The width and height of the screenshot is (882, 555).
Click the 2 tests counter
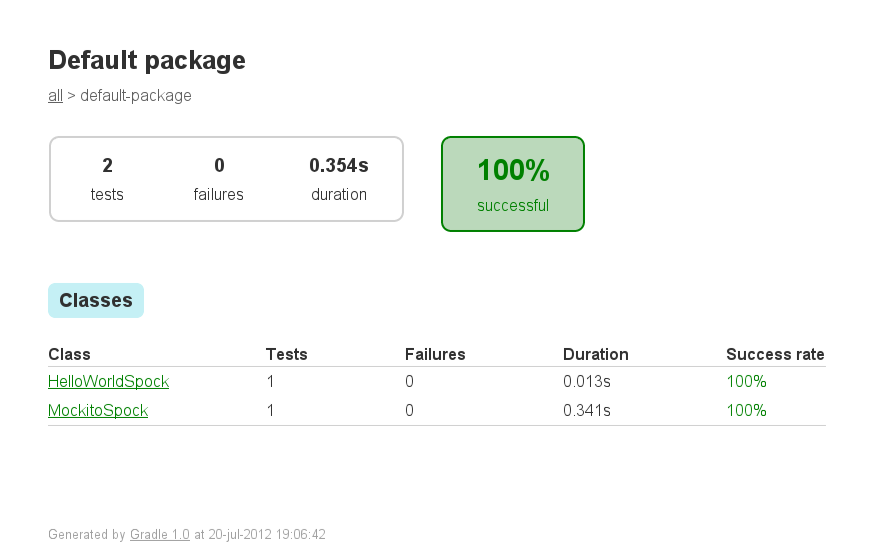coord(107,178)
